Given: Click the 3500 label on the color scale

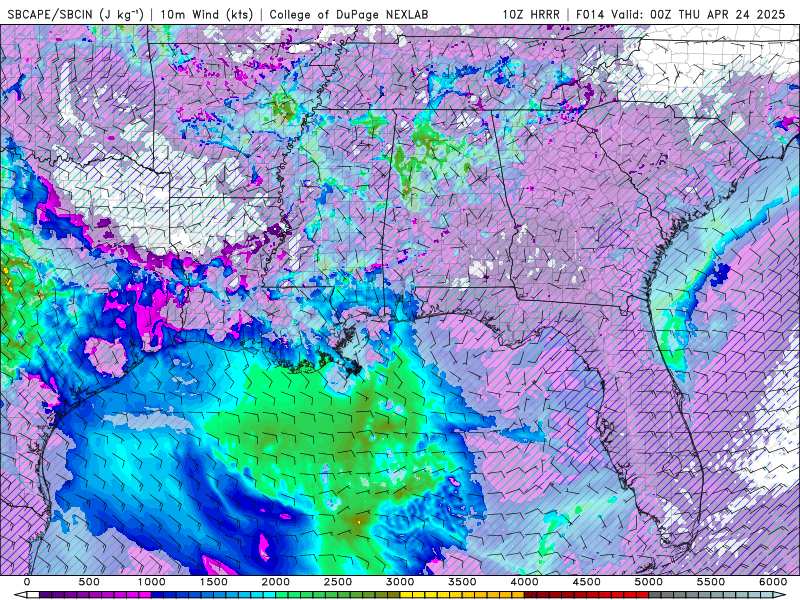Looking at the screenshot, I should click(462, 582).
